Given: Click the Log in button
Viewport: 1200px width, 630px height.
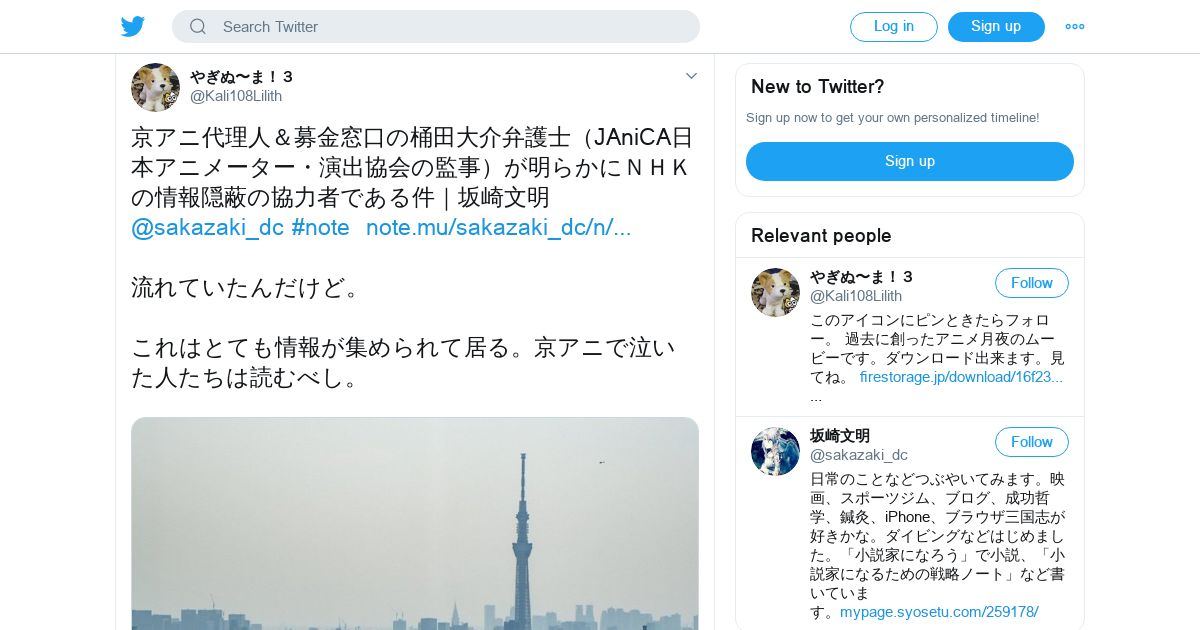Looking at the screenshot, I should (x=894, y=27).
